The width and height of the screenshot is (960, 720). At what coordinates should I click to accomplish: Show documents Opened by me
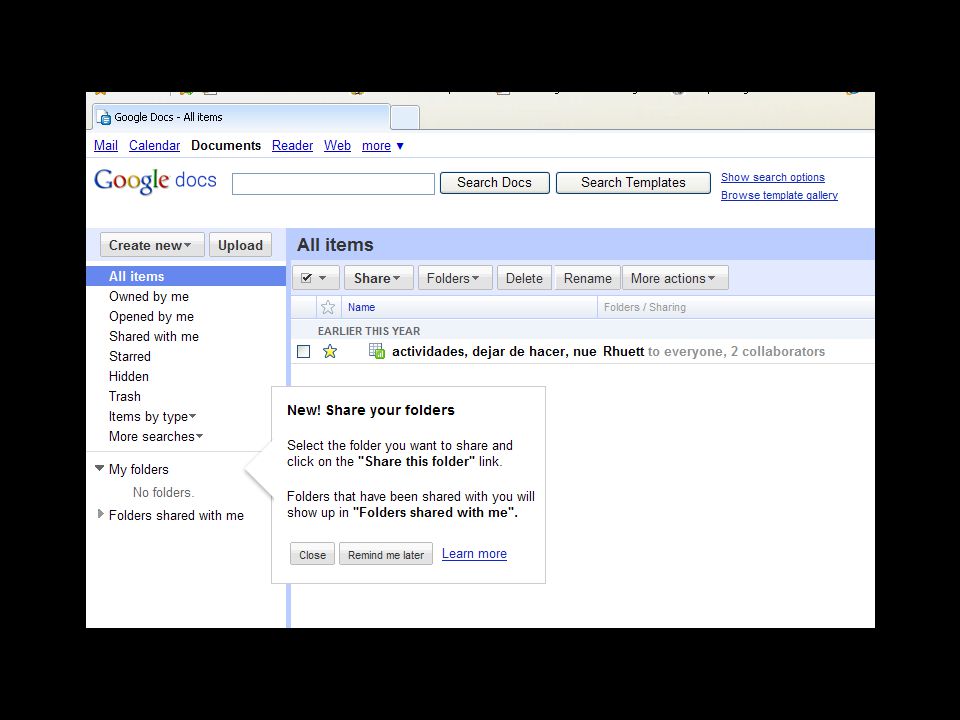[x=151, y=317]
